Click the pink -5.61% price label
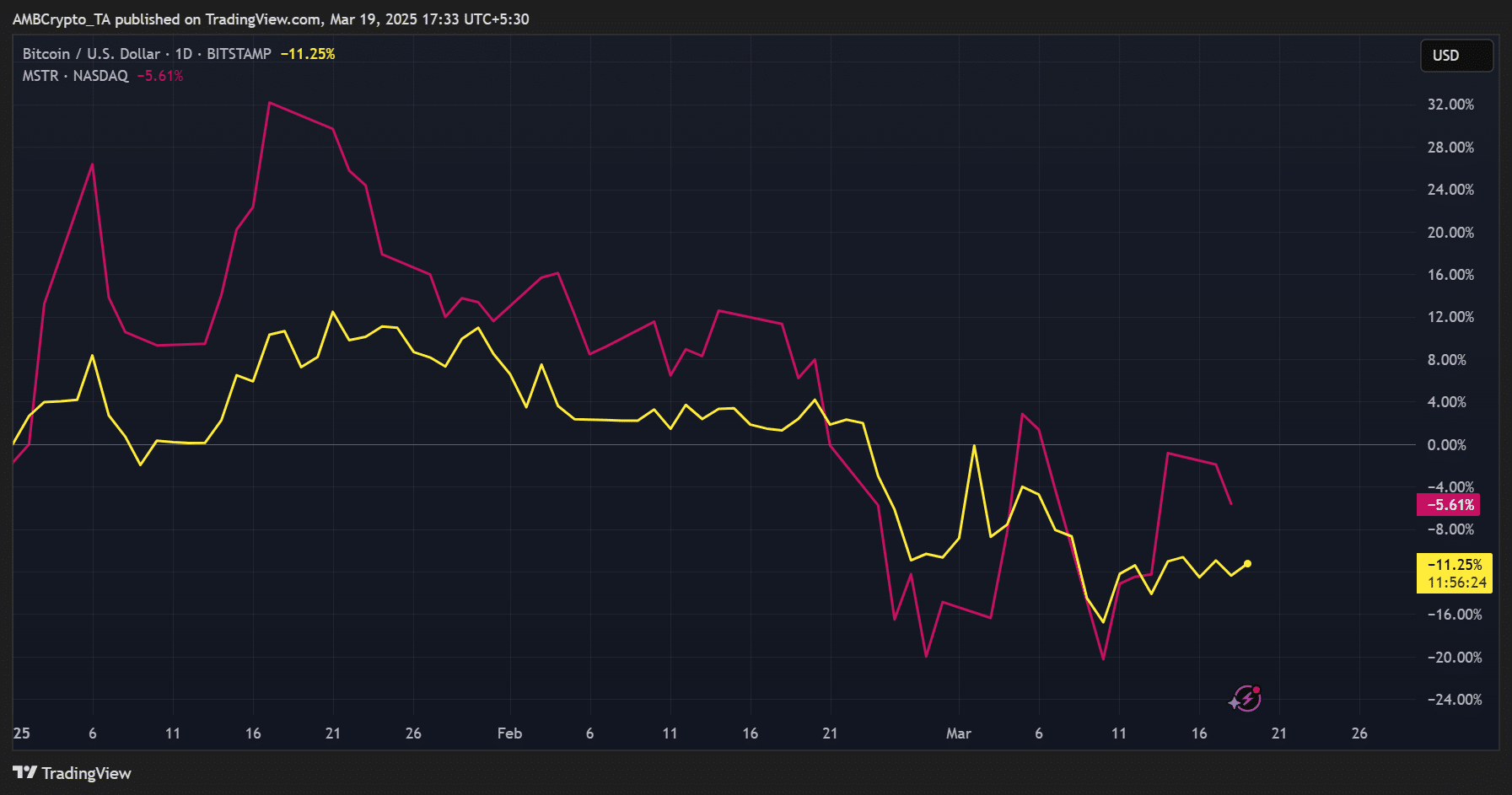Screen dimensions: 1512x795 coord(1448,505)
